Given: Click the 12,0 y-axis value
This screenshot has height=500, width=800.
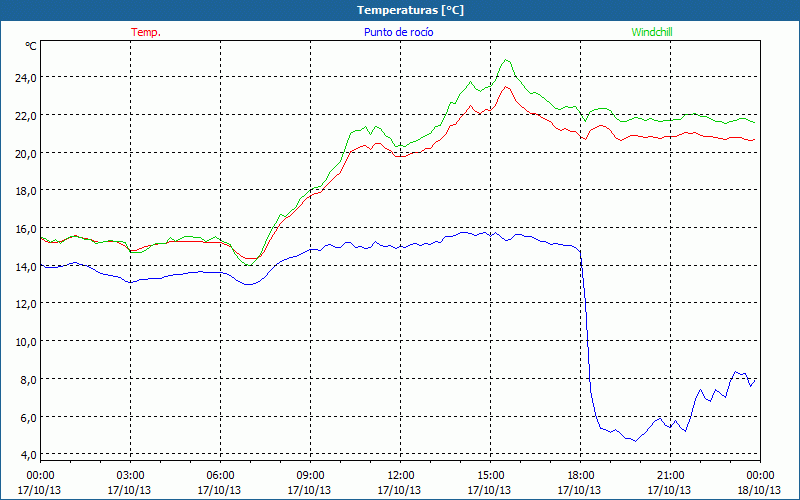Looking at the screenshot, I should (26, 305).
